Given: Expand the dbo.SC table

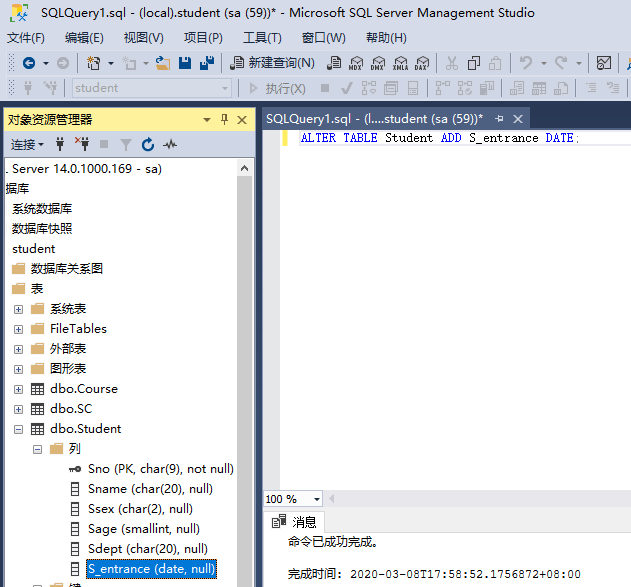Looking at the screenshot, I should [18, 410].
